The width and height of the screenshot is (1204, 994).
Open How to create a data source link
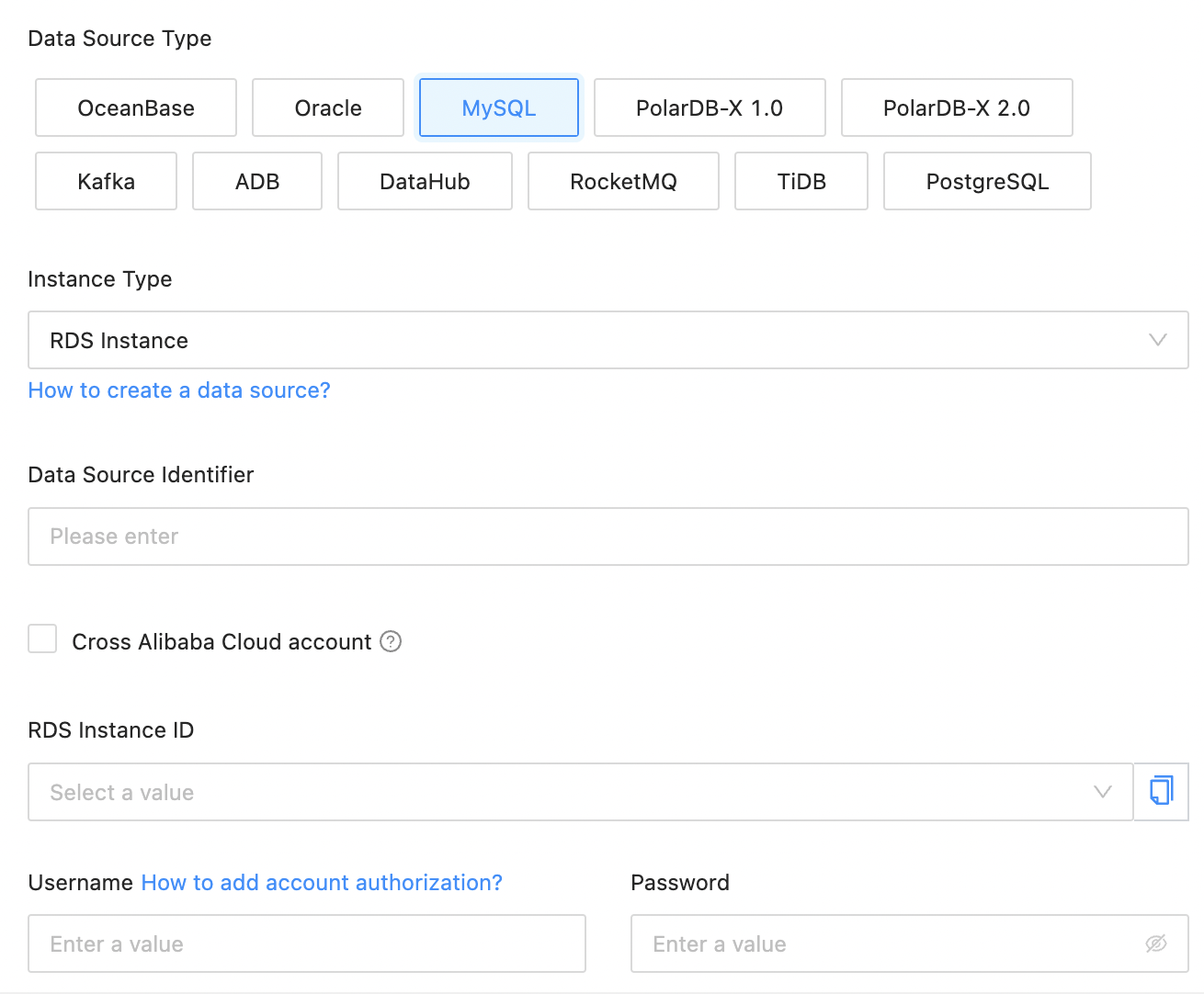(179, 390)
